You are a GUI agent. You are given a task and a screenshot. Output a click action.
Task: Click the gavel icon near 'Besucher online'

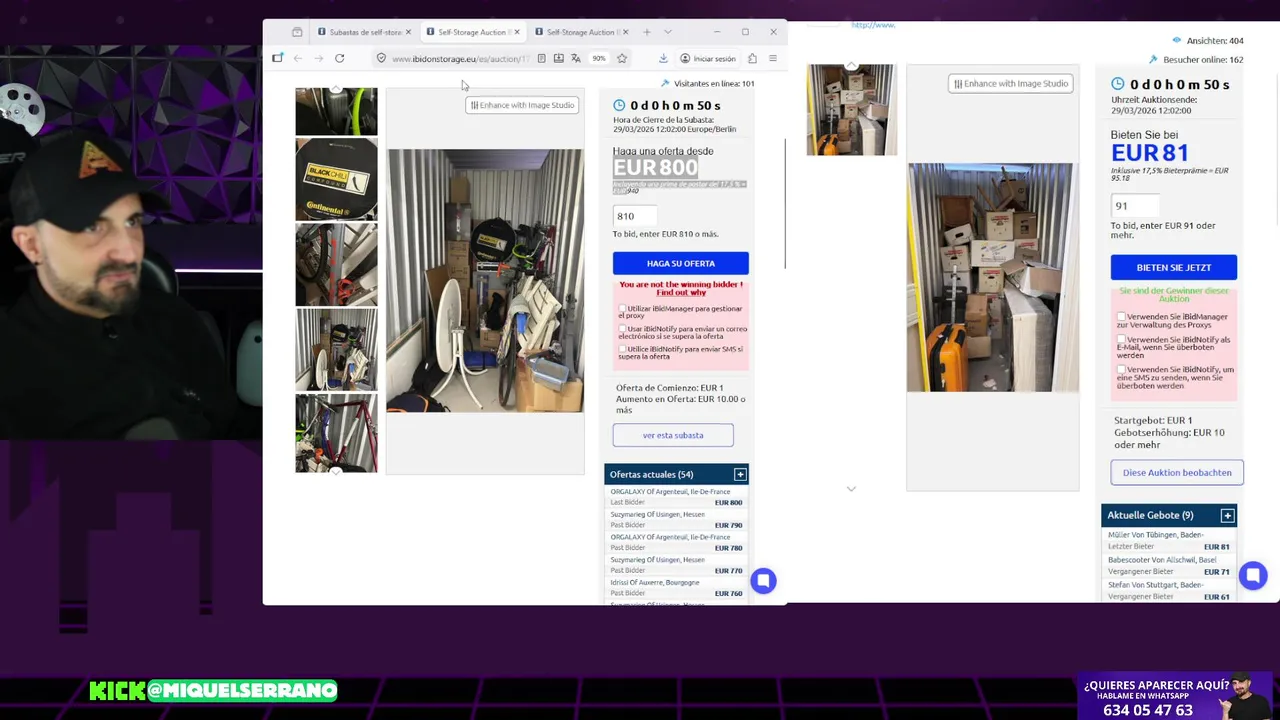pyautogui.click(x=1153, y=59)
